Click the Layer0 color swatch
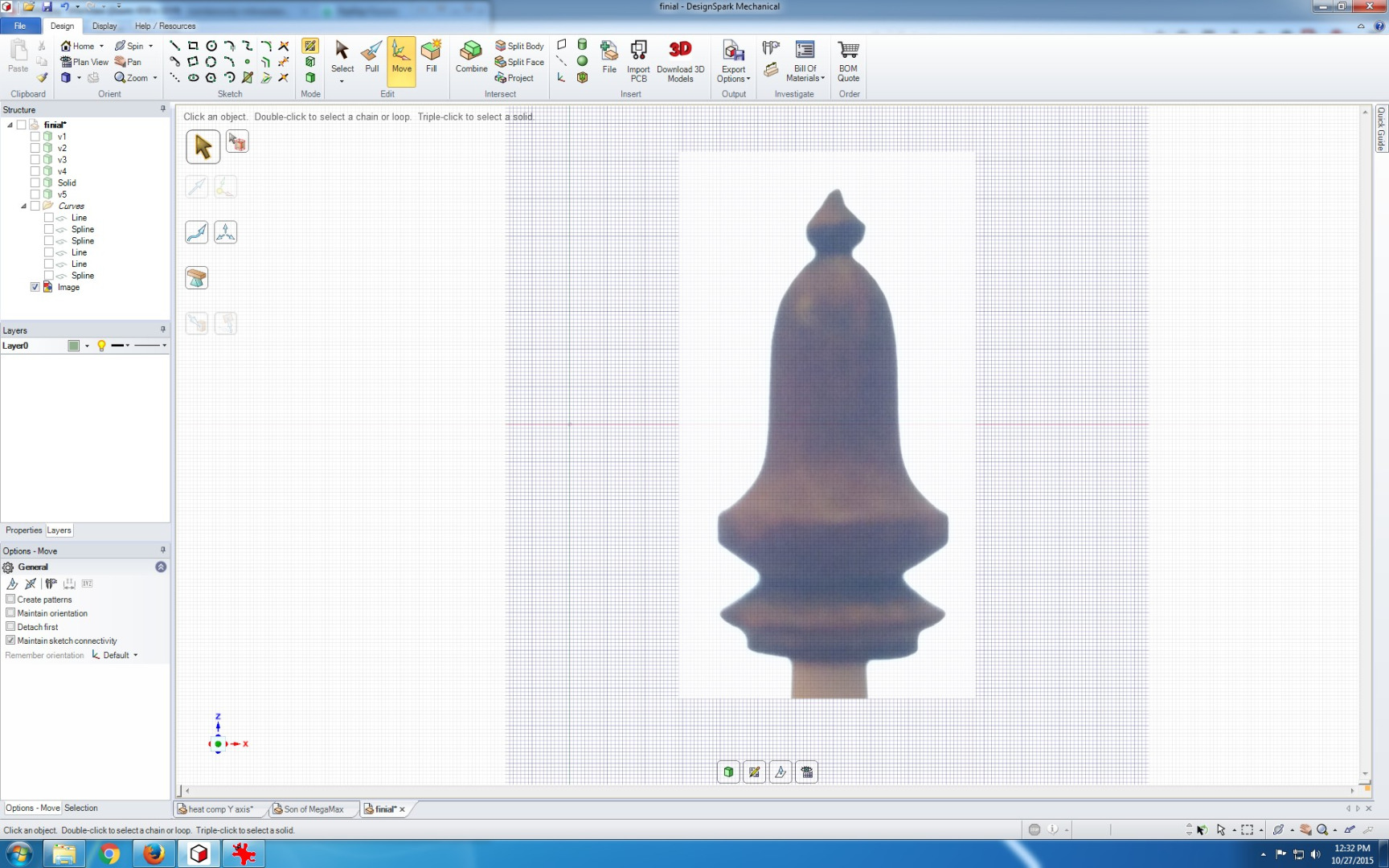The image size is (1389, 868). pos(73,346)
